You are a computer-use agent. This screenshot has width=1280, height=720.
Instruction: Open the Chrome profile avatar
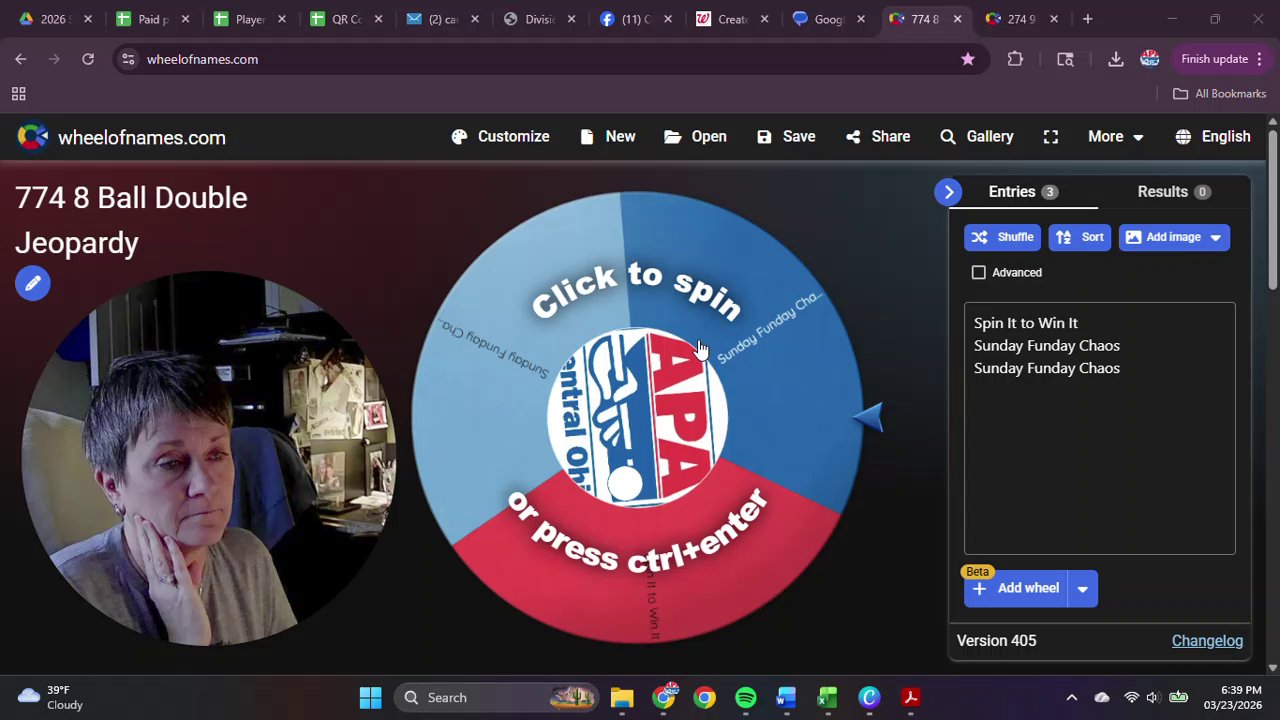1149,59
